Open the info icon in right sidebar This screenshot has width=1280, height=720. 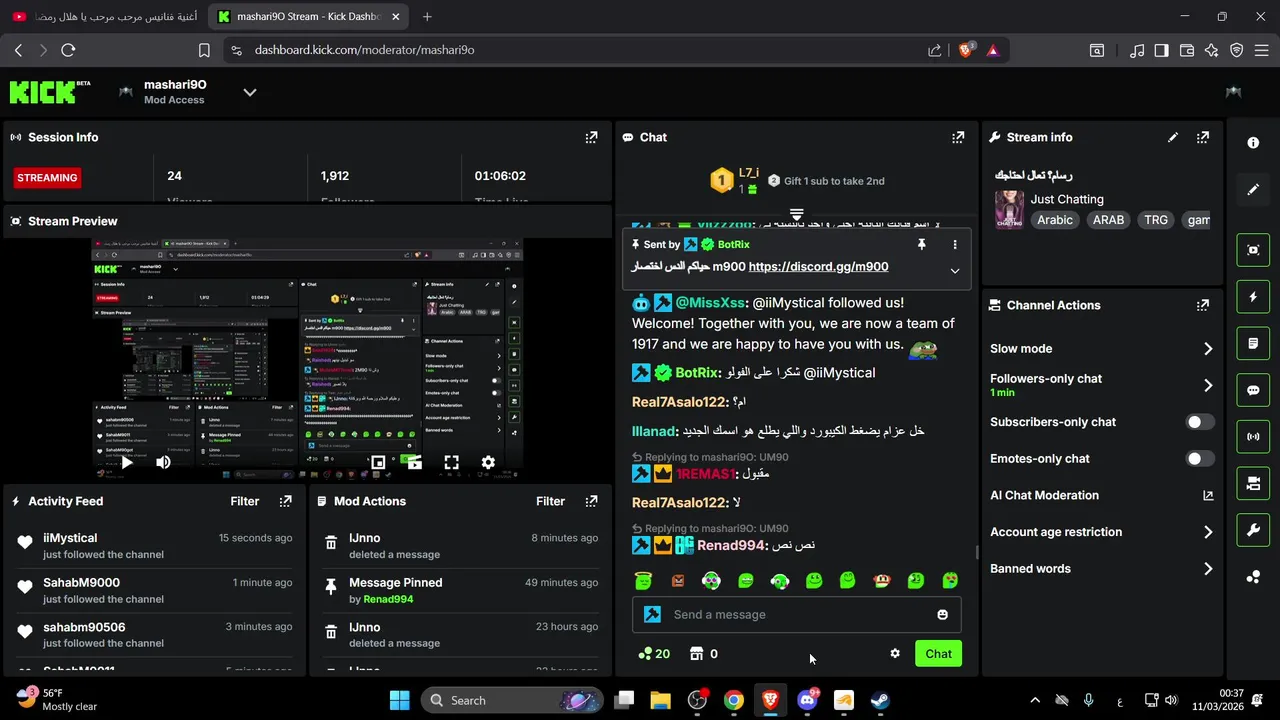(1253, 143)
